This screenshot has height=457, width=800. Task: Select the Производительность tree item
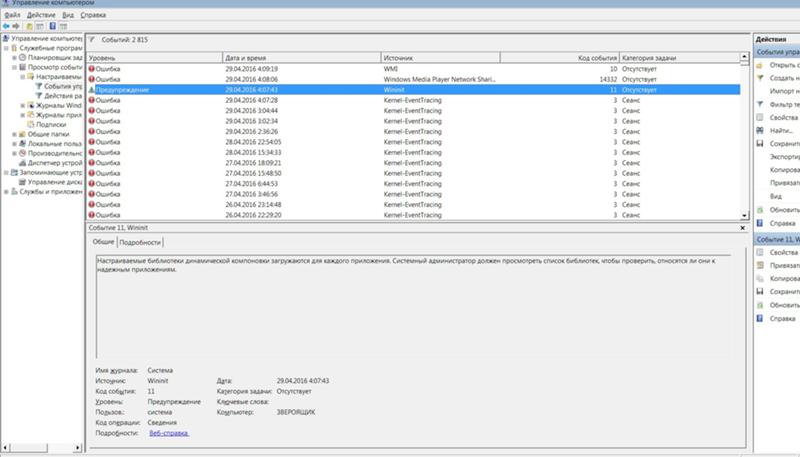55,154
